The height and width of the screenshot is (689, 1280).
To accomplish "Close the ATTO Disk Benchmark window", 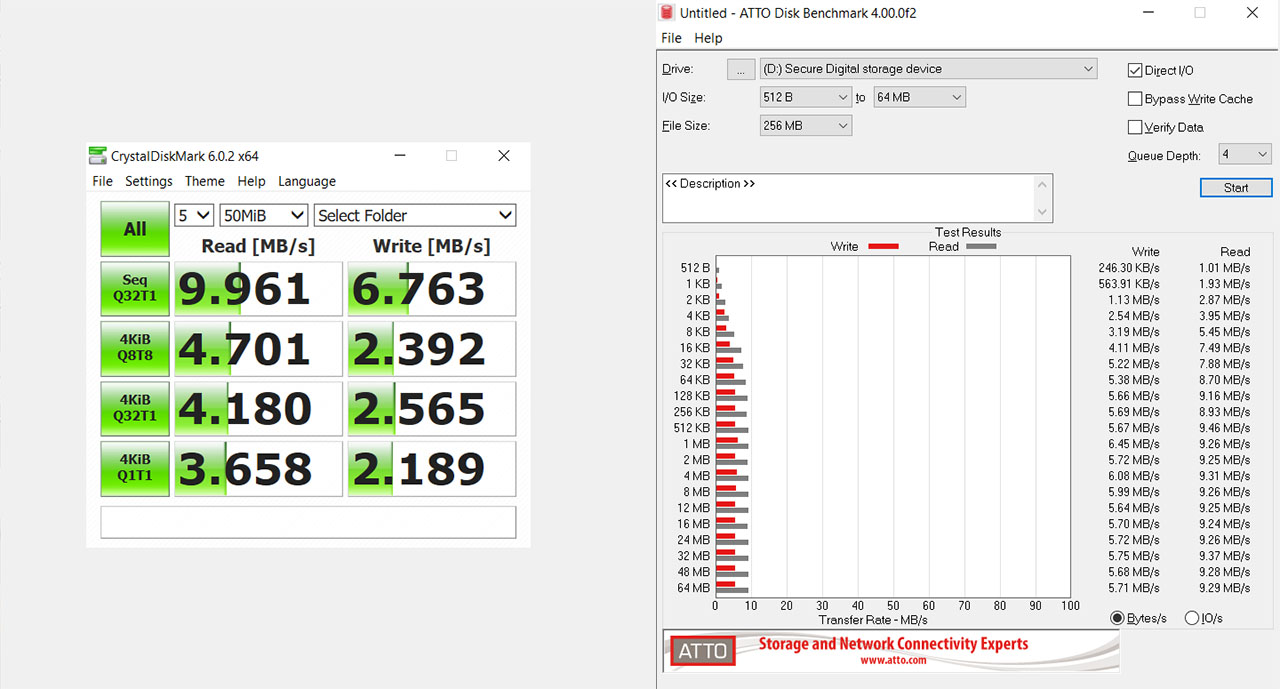I will click(1252, 13).
